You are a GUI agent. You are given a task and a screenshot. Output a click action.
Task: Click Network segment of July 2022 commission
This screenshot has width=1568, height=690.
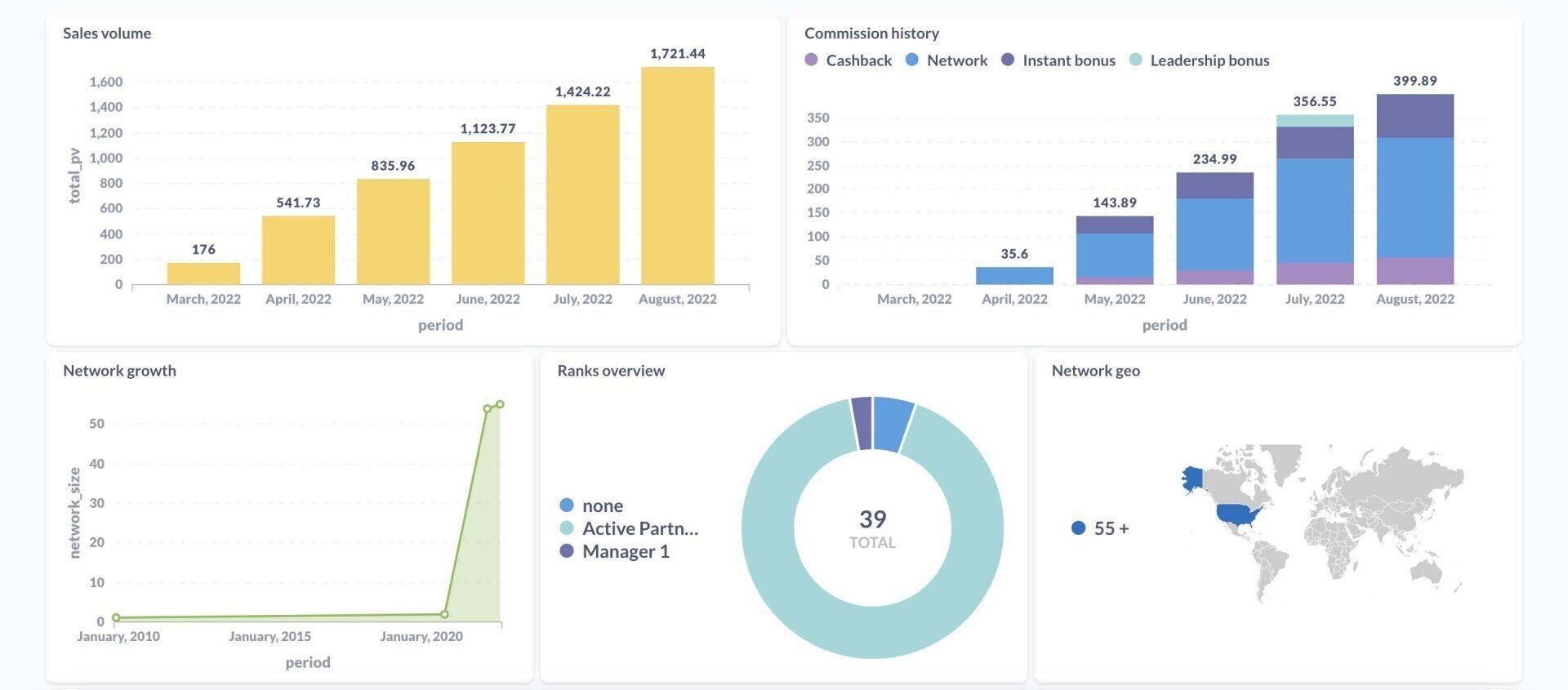(x=1315, y=211)
